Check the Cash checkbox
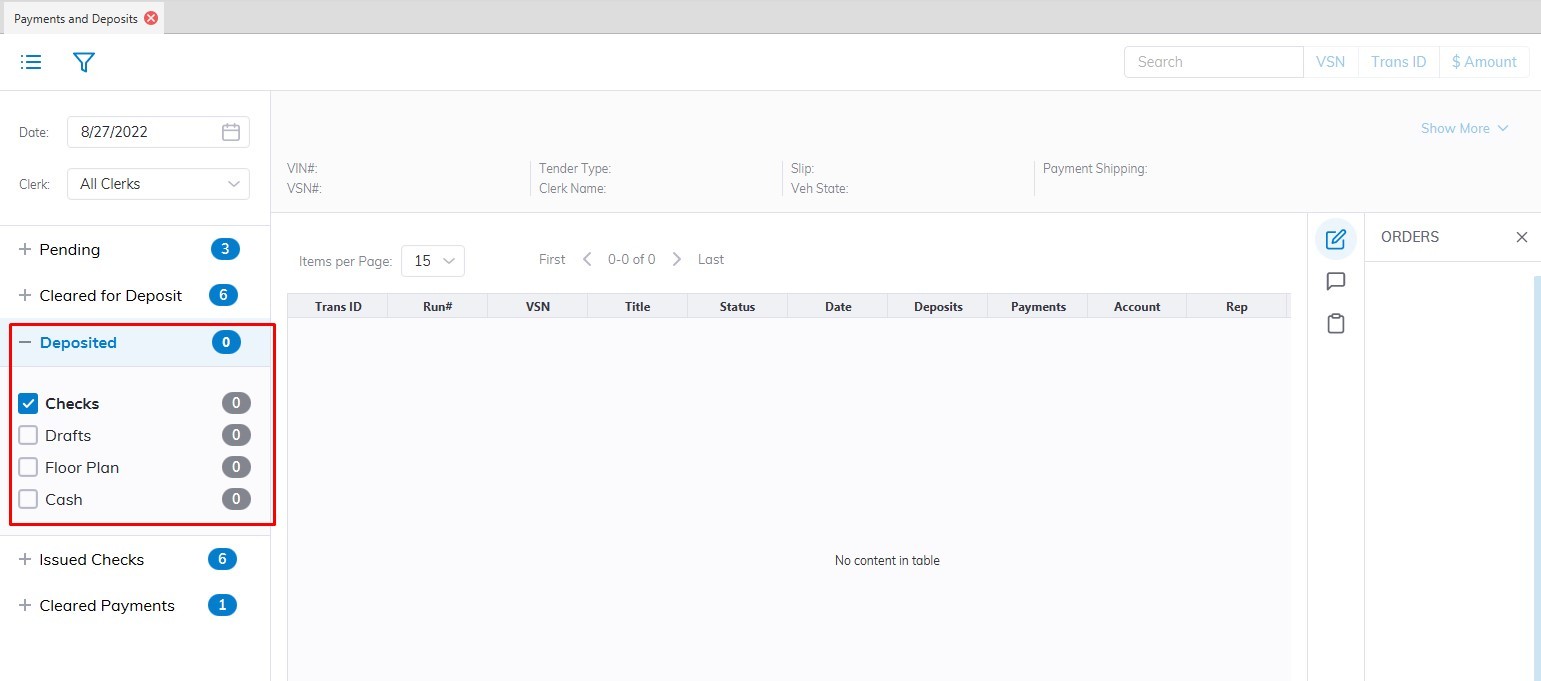The width and height of the screenshot is (1541, 681). [x=28, y=500]
